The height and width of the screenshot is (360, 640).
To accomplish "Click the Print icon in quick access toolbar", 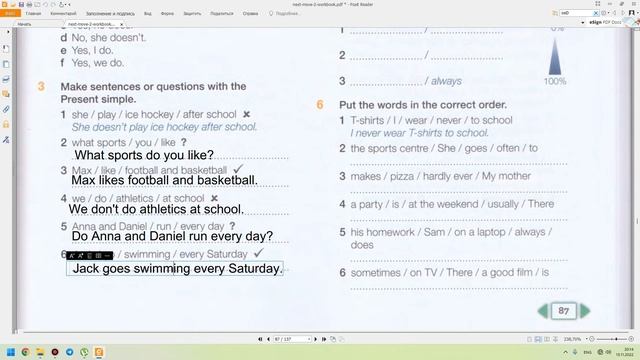I will (x=29, y=4).
